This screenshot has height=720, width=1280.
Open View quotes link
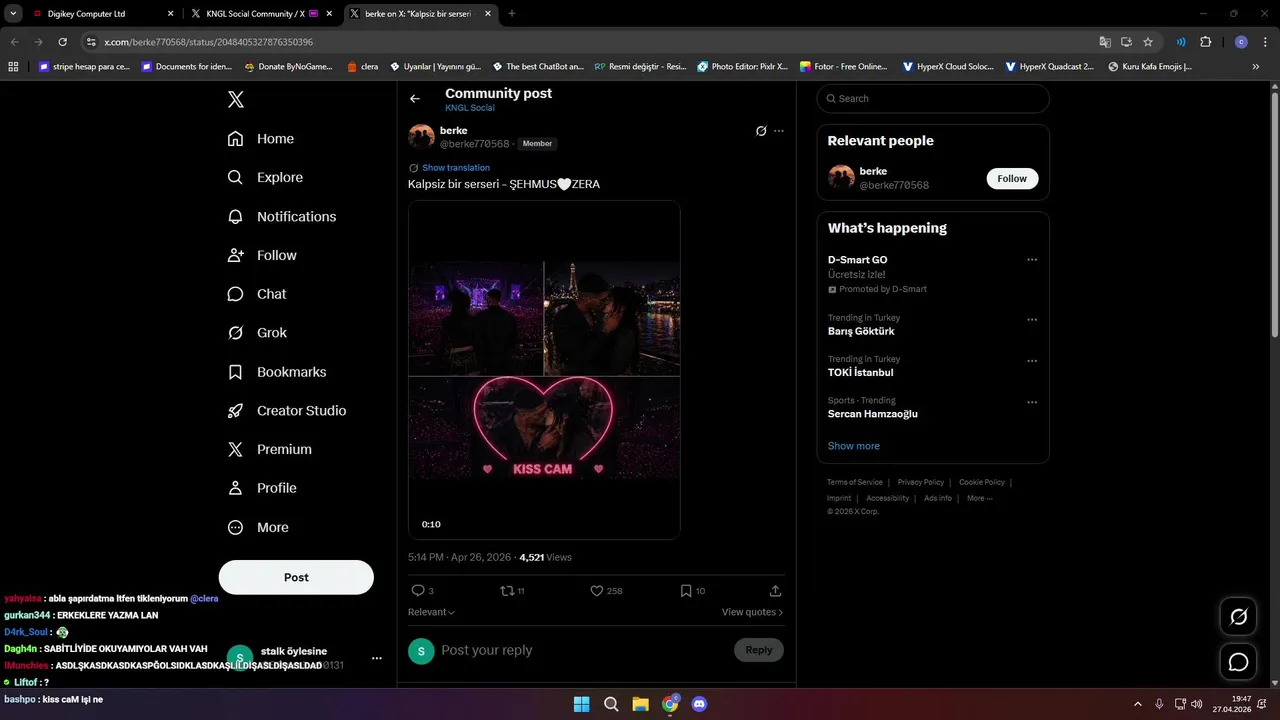[x=752, y=612]
